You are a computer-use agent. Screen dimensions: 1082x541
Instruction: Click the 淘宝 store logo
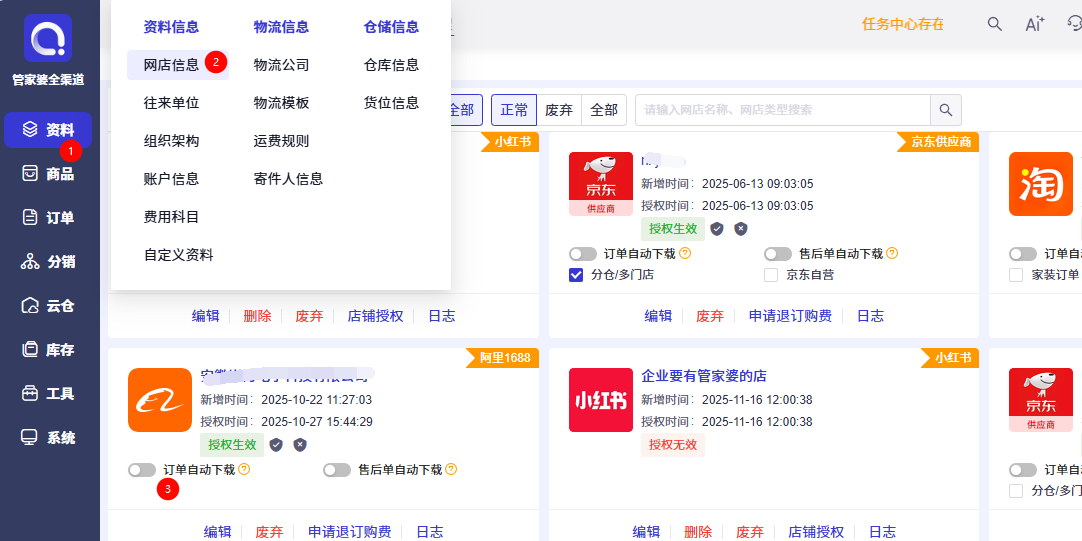point(1041,184)
